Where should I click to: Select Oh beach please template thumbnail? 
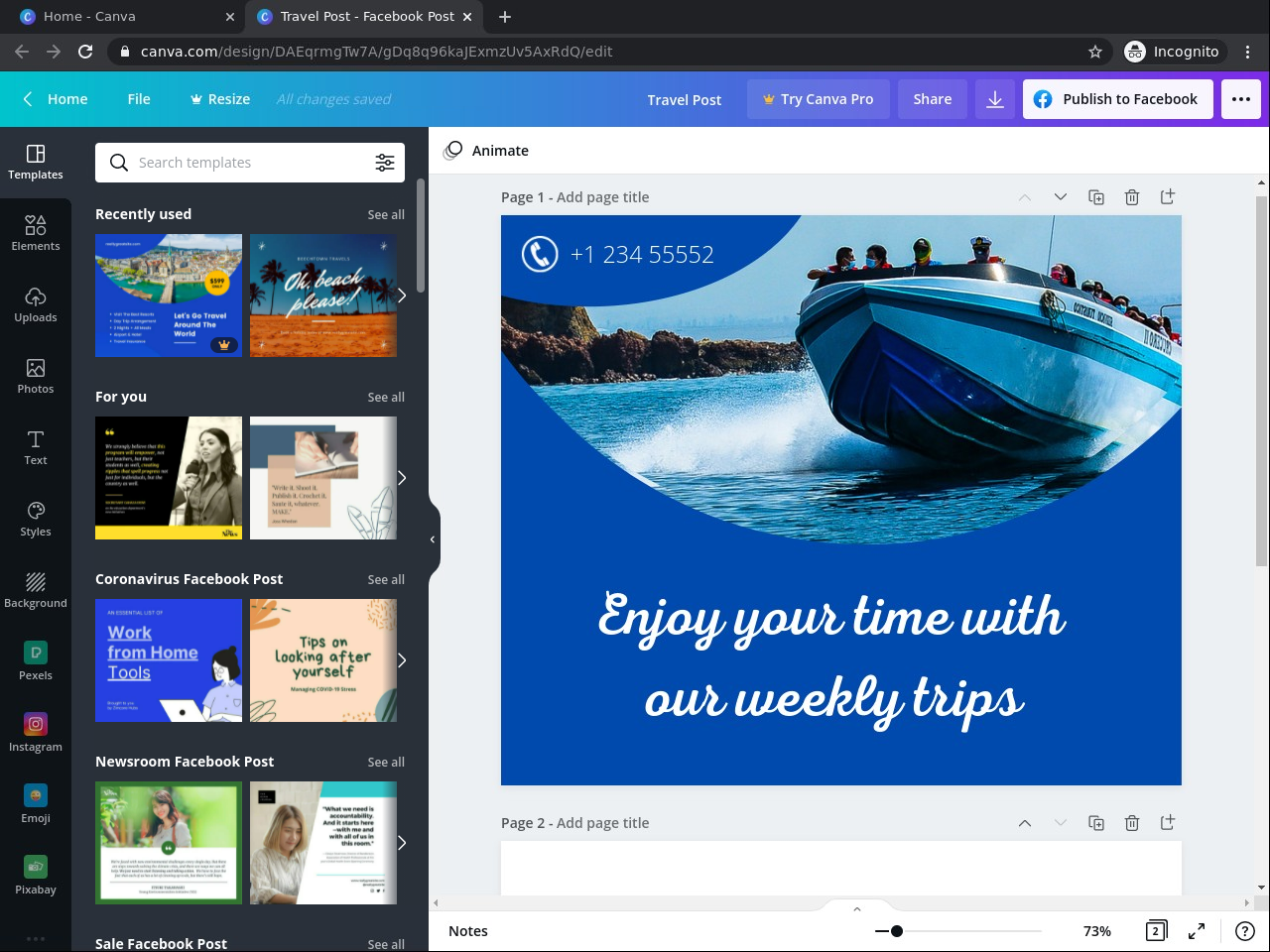click(x=323, y=296)
